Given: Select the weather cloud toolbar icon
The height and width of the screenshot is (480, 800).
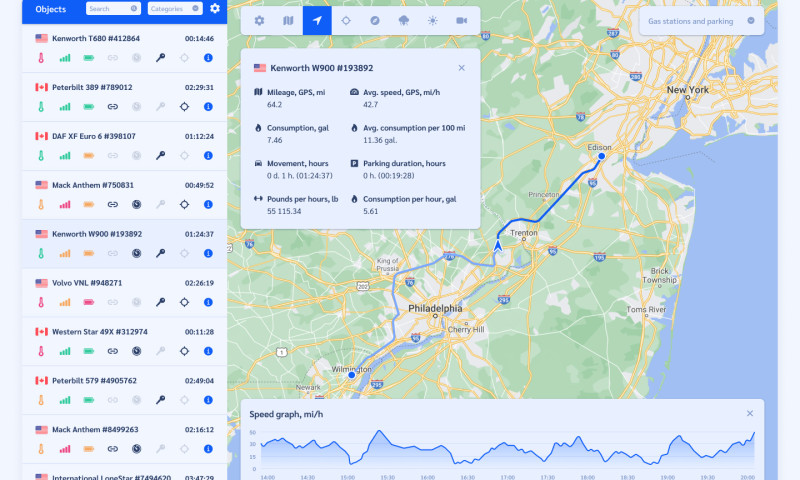Looking at the screenshot, I should pyautogui.click(x=404, y=21).
